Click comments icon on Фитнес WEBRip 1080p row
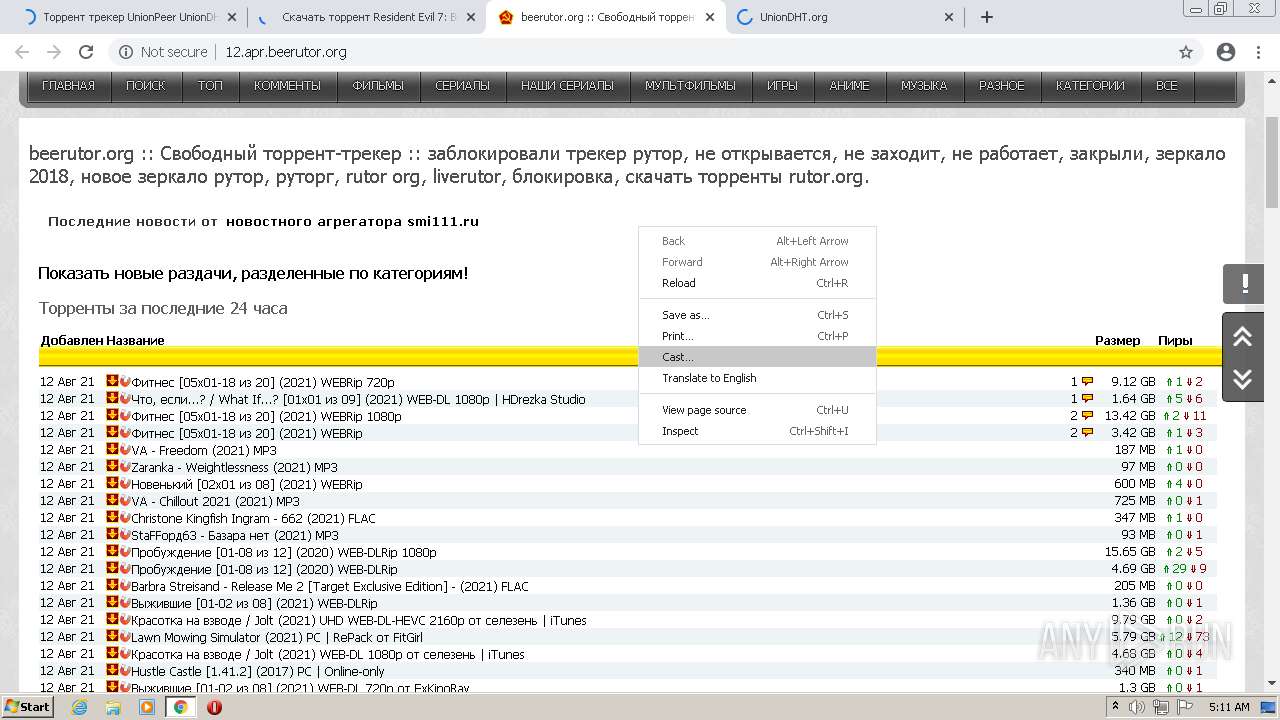This screenshot has width=1280, height=720. 1087,416
